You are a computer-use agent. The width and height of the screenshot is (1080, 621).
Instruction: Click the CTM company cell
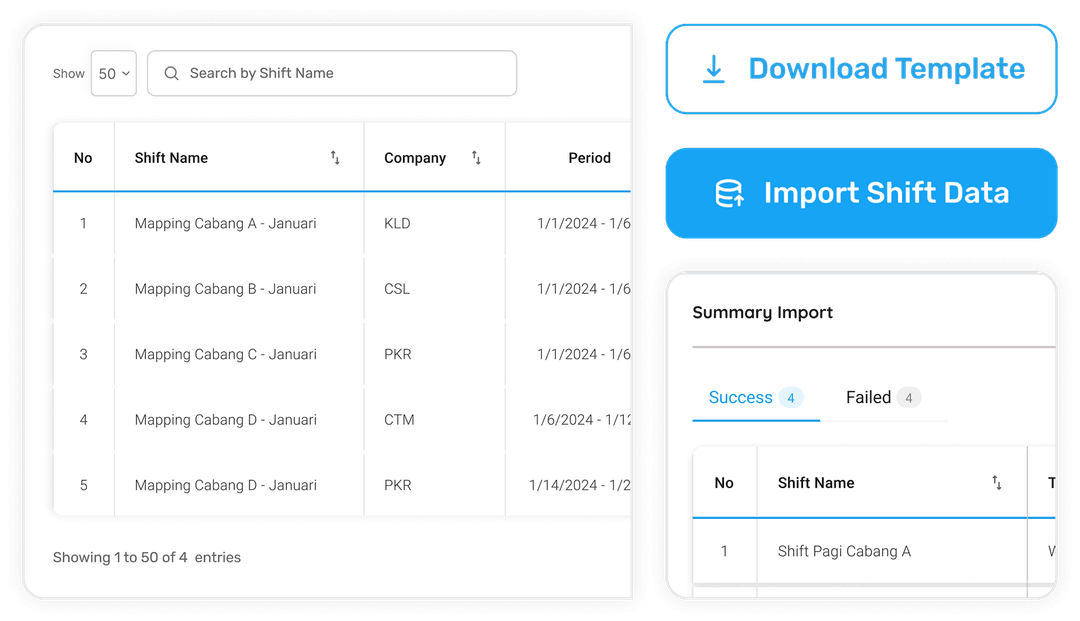click(x=399, y=420)
